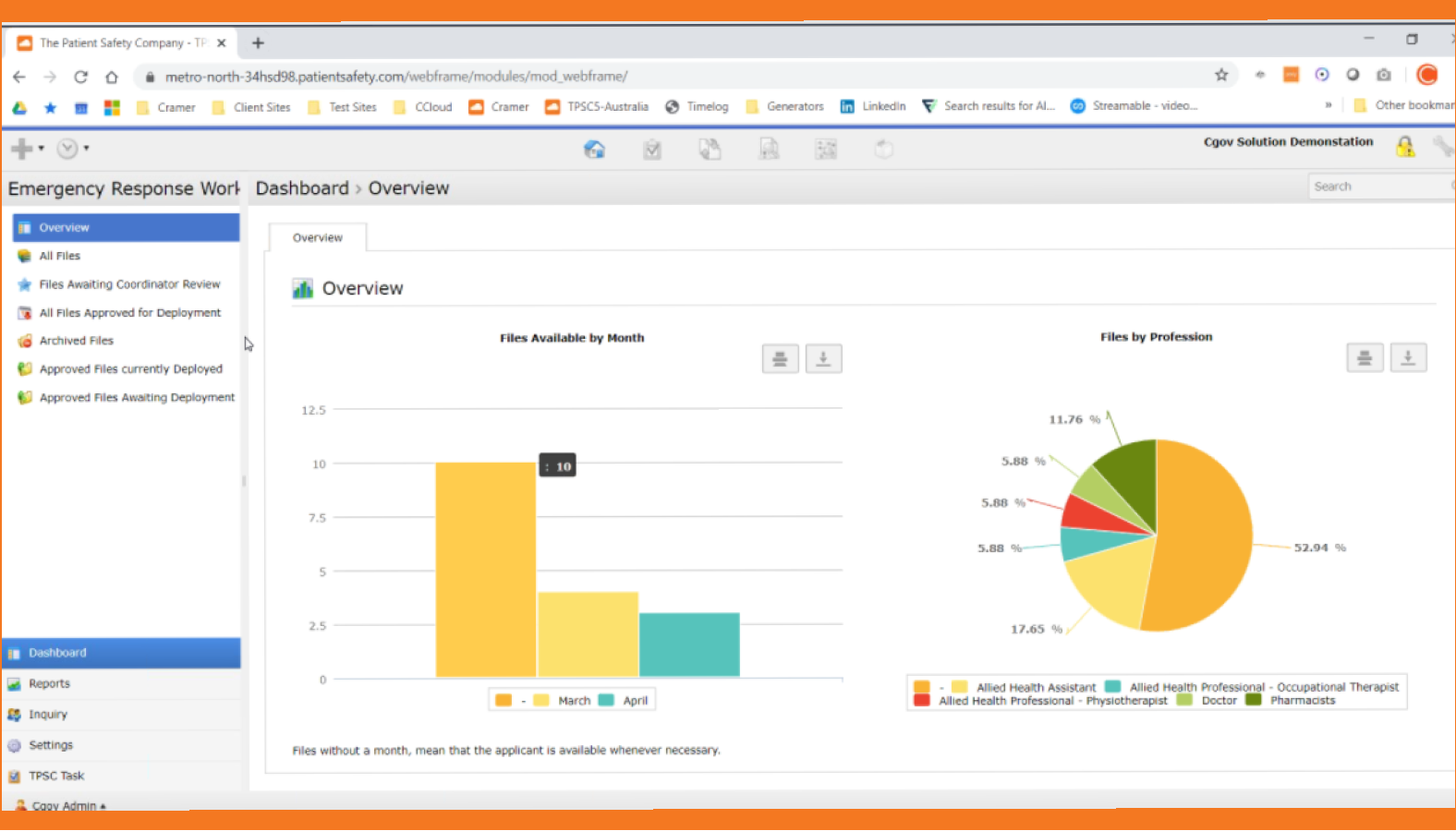Viewport: 1456px width, 831px height.
Task: Toggle the dash legend entry in bar chart
Action: tap(511, 701)
